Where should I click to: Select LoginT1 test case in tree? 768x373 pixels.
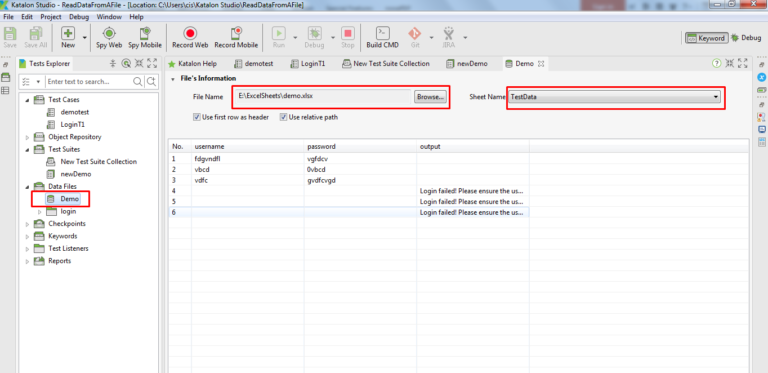[72, 125]
